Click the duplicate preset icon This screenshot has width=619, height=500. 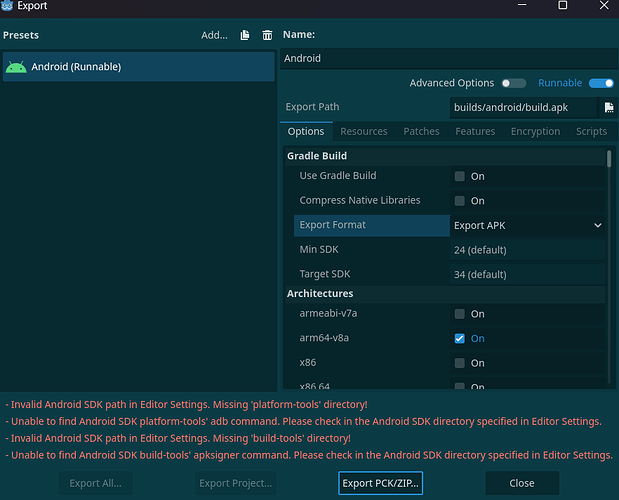tap(245, 35)
